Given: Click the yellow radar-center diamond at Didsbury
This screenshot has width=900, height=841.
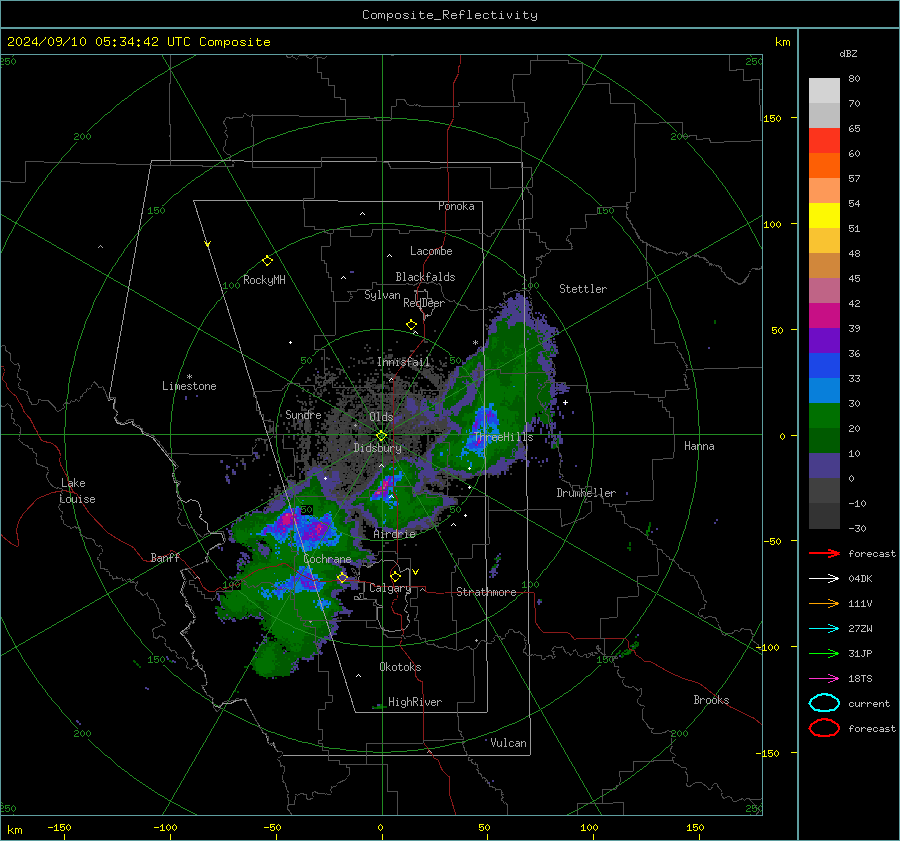Looking at the screenshot, I should click(381, 436).
